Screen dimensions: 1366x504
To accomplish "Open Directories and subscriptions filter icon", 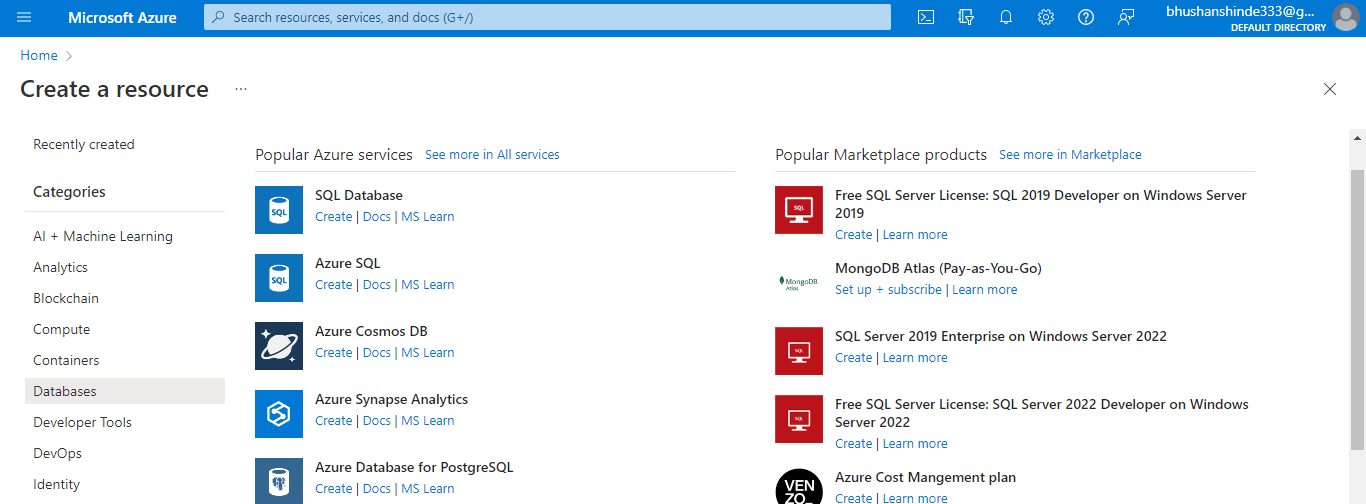I will pos(966,17).
